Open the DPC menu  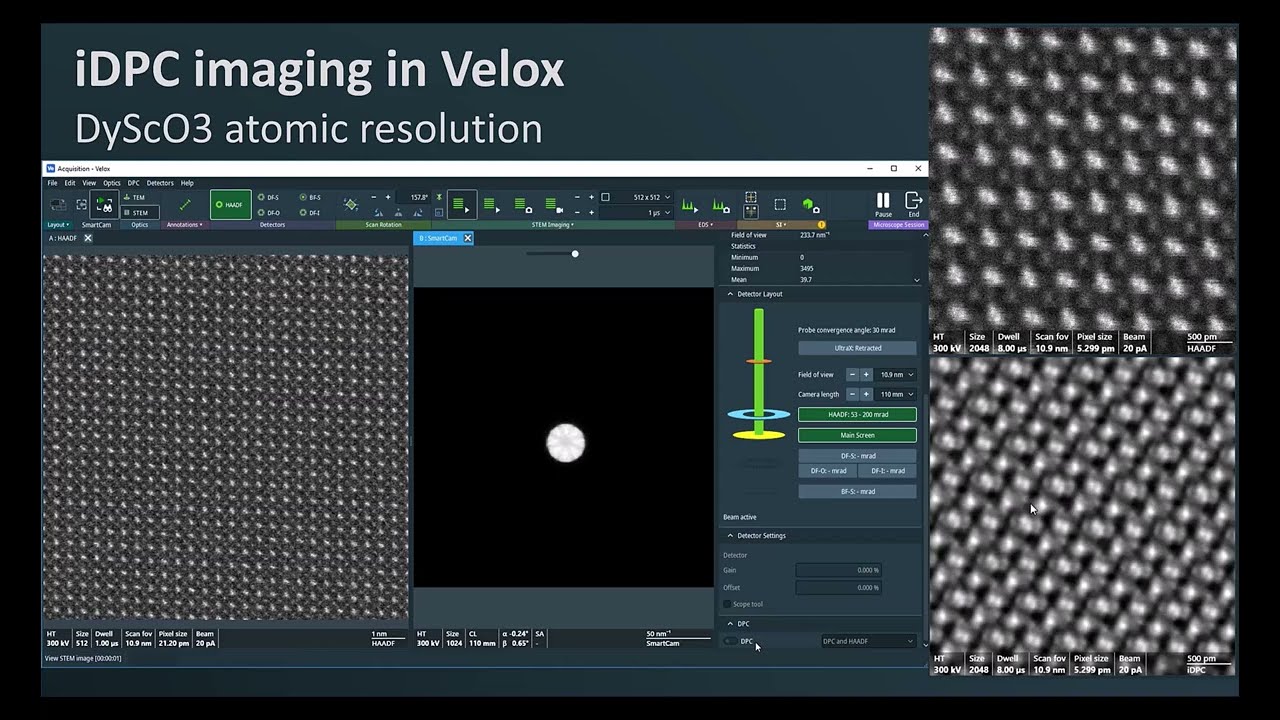click(133, 183)
